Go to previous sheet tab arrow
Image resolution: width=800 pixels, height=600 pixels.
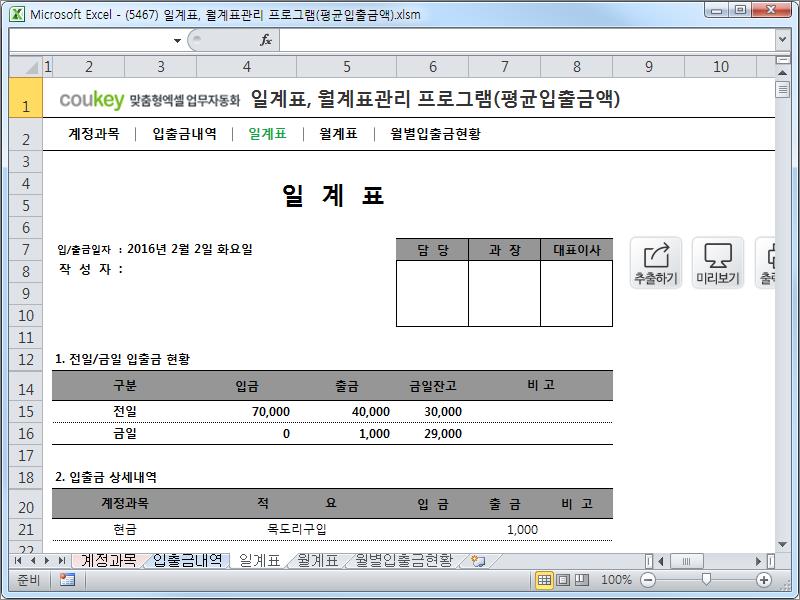coord(33,561)
